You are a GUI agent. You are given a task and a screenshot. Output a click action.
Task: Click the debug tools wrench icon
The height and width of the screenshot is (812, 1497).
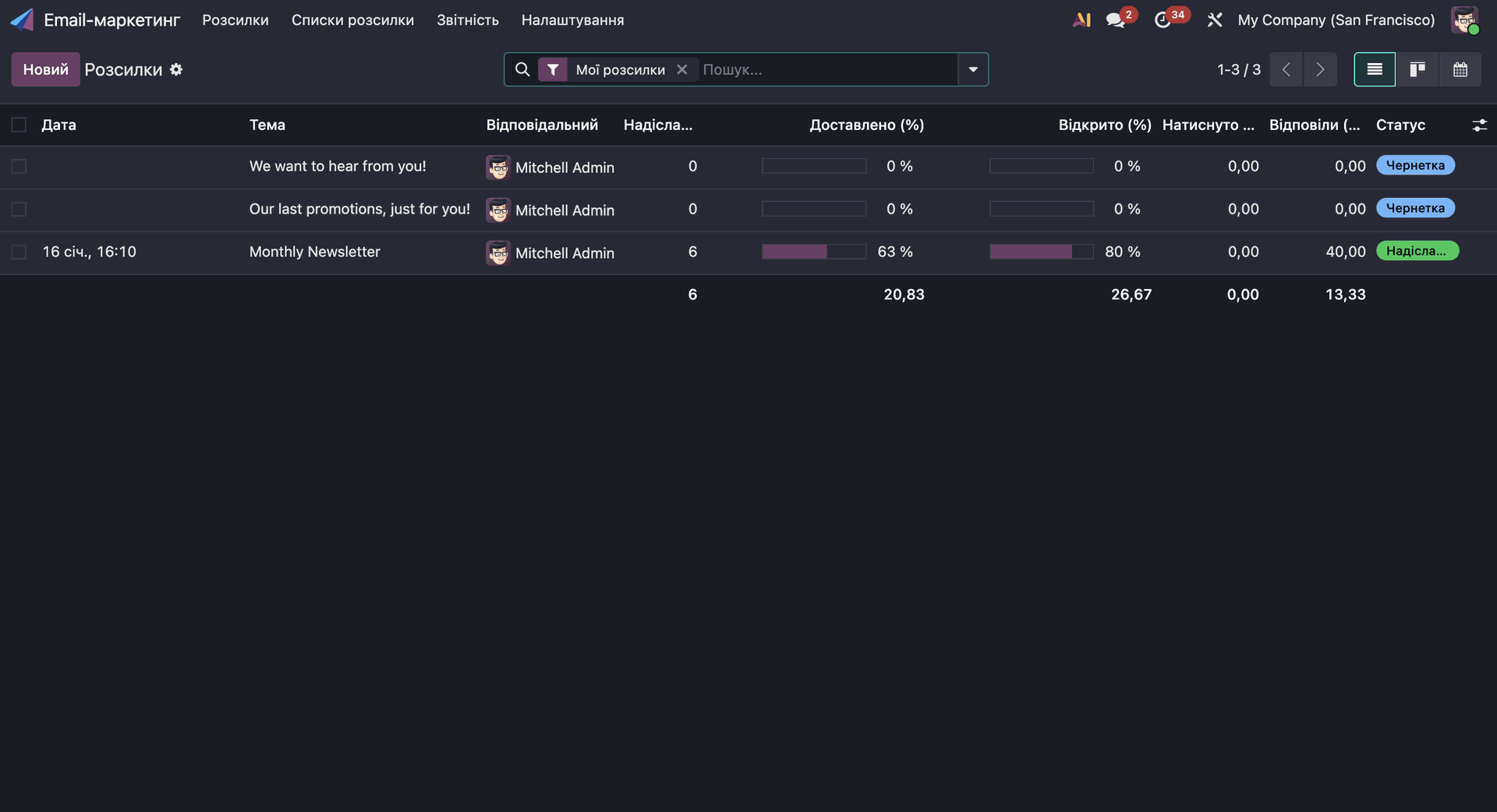tap(1214, 20)
